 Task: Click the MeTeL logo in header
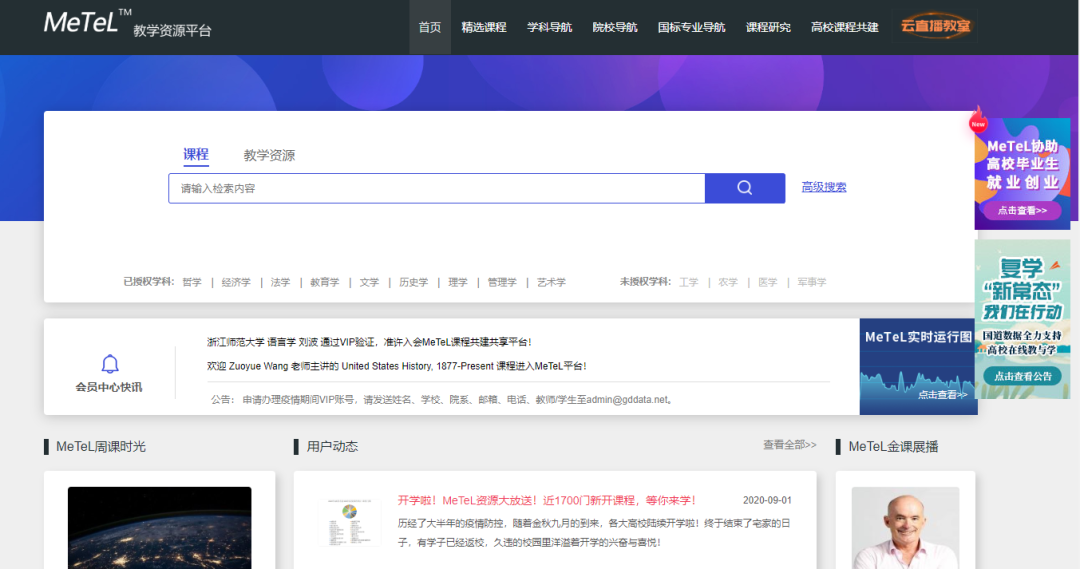[x=88, y=22]
